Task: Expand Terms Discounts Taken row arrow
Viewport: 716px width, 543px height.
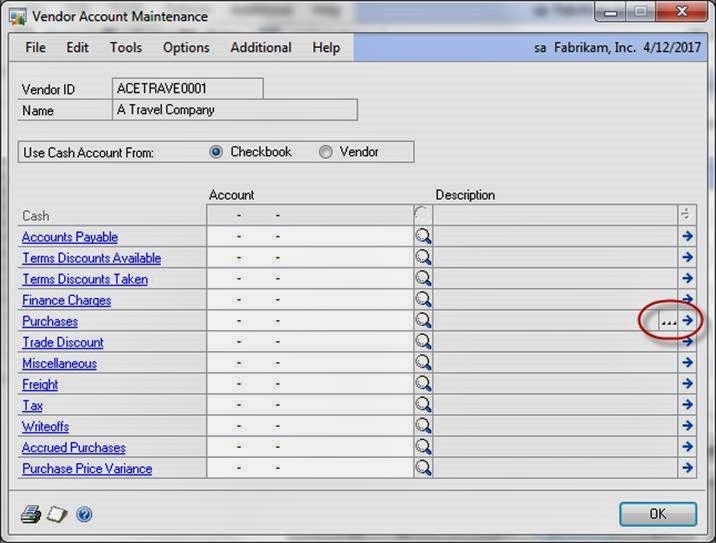Action: point(687,279)
